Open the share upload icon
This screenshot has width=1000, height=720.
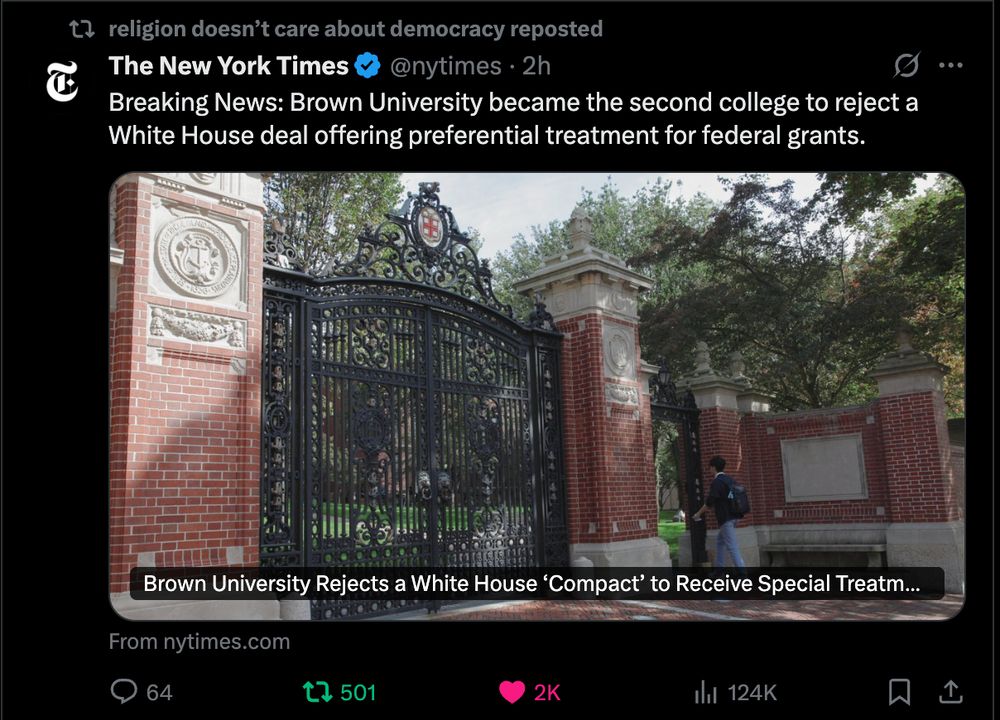pyautogui.click(x=950, y=692)
